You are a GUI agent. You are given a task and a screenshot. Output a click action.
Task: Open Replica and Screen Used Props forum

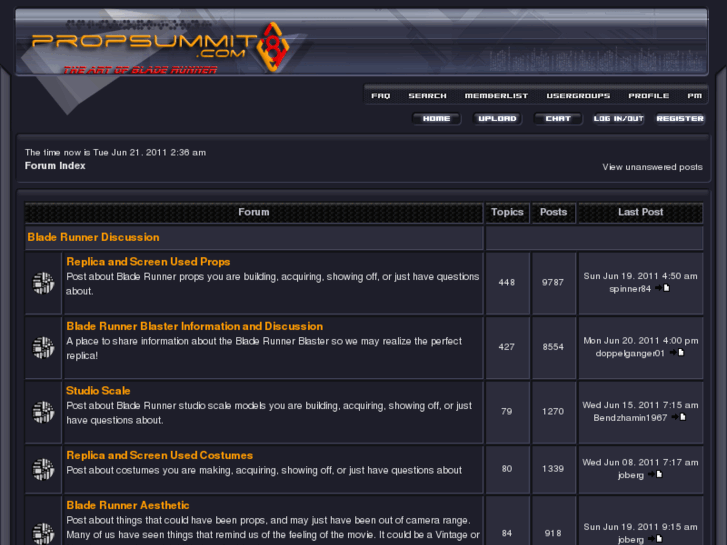click(x=148, y=262)
